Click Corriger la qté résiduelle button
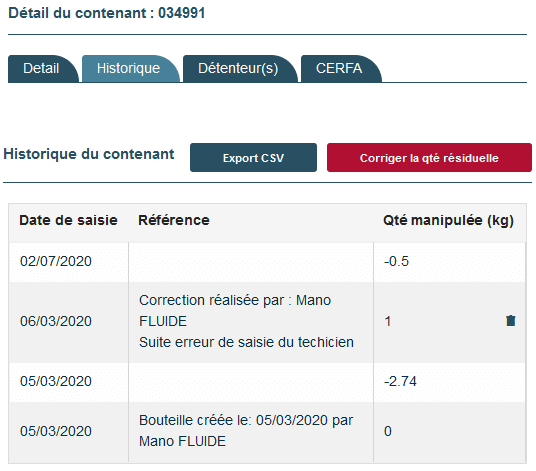This screenshot has width=536, height=471. click(x=429, y=158)
